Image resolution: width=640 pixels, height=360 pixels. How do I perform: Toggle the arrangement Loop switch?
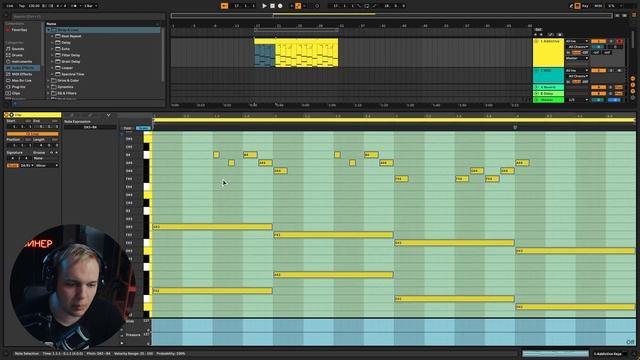point(367,6)
